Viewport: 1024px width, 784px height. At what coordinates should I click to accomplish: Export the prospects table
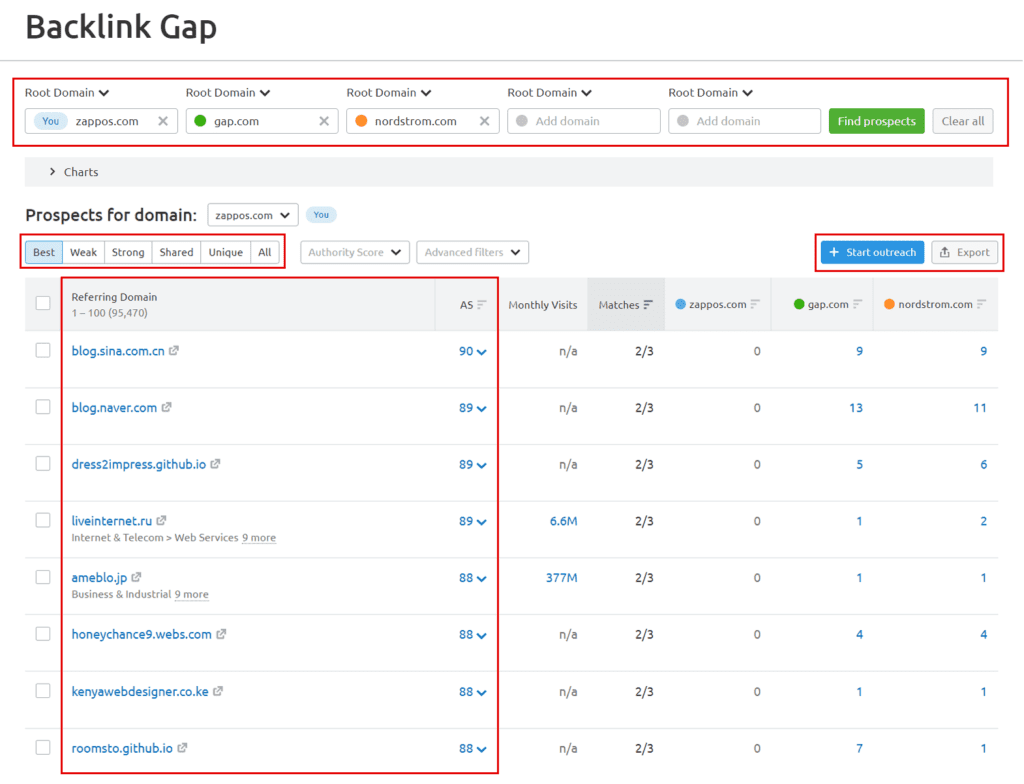coord(965,252)
